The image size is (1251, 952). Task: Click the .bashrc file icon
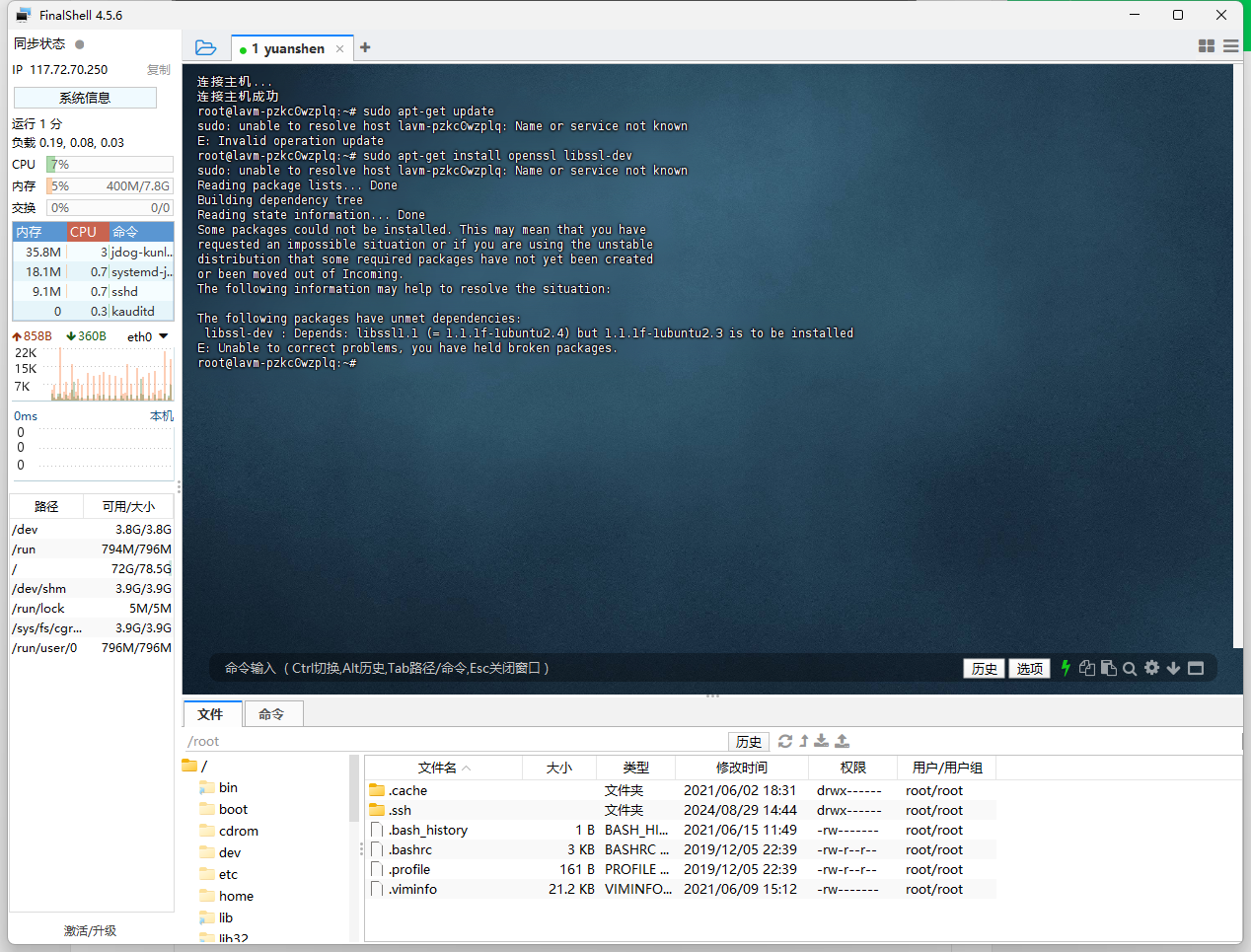[x=377, y=849]
